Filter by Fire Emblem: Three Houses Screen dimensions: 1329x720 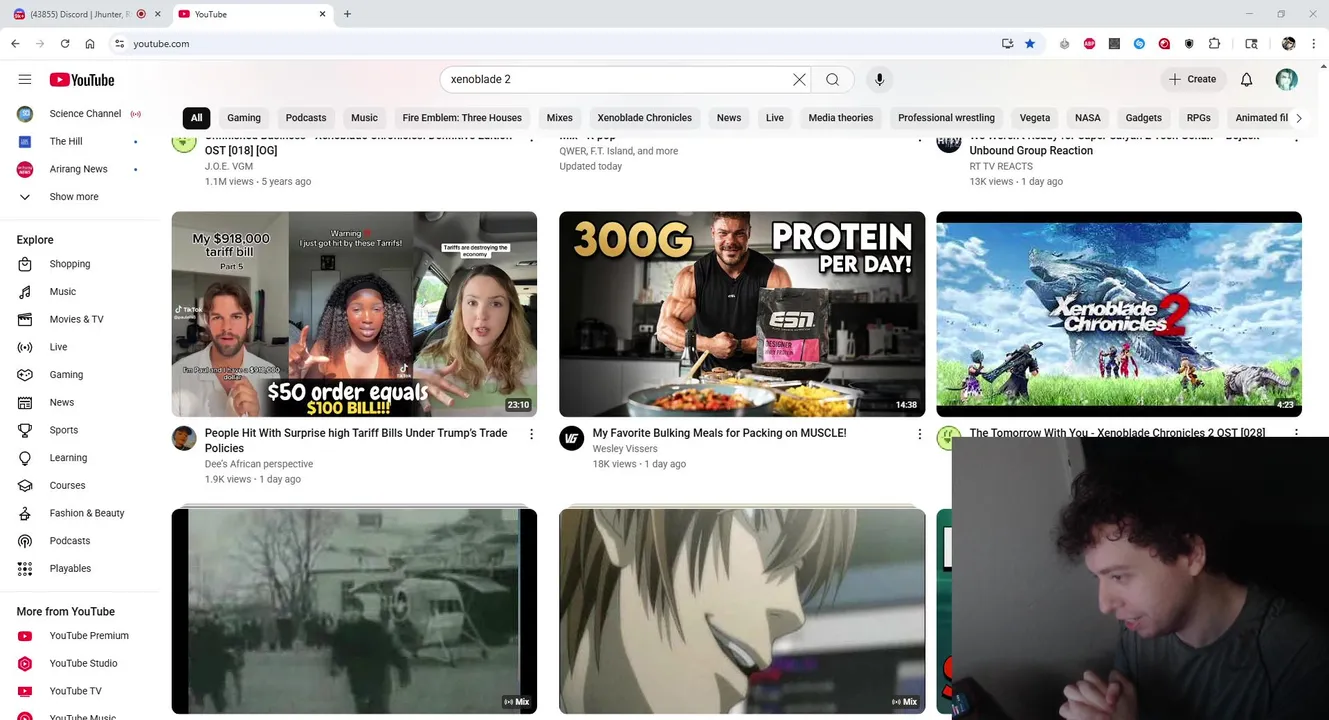click(x=462, y=118)
